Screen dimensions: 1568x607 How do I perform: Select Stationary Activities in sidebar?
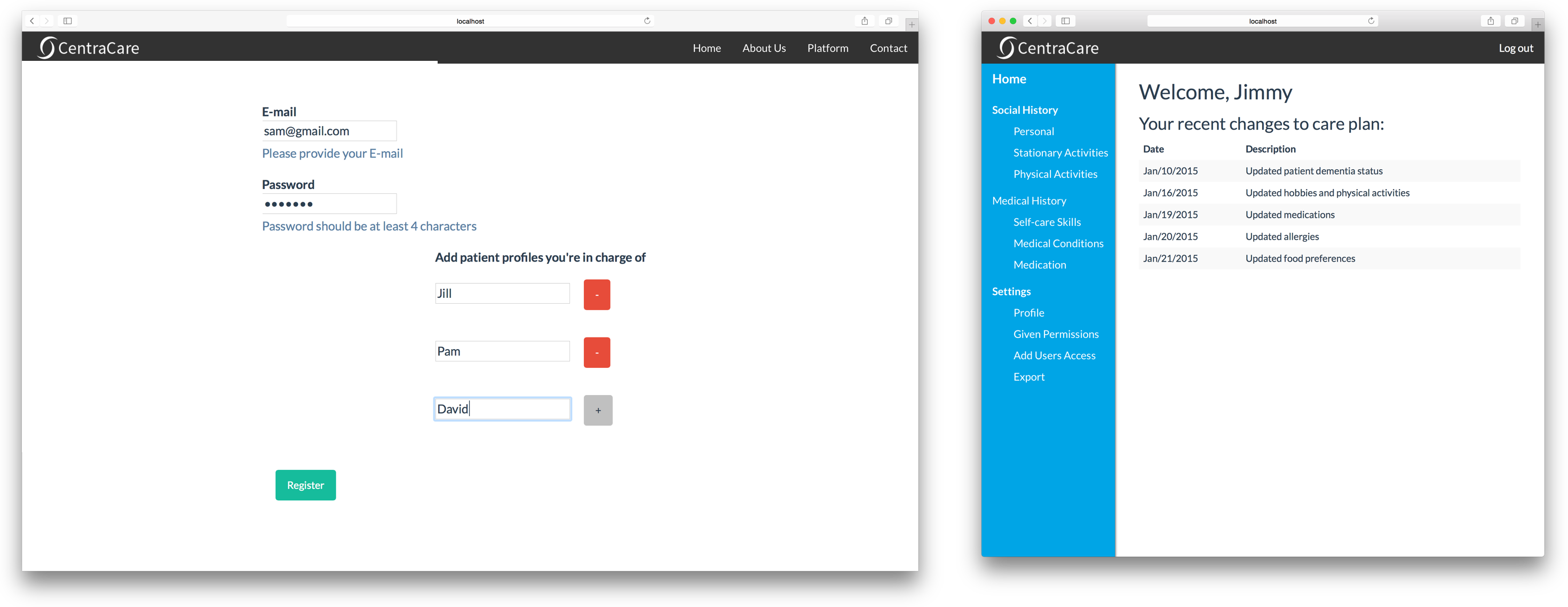pyautogui.click(x=1060, y=153)
